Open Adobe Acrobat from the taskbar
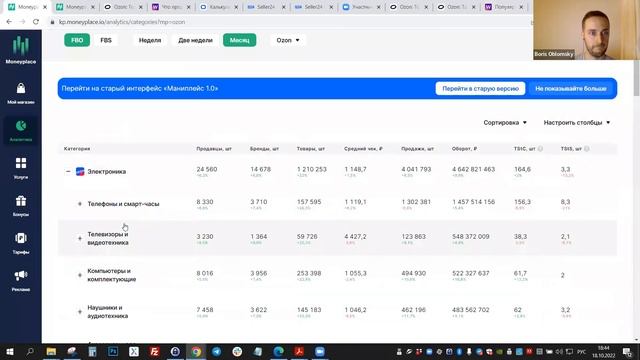The height and width of the screenshot is (360, 640). 299,351
